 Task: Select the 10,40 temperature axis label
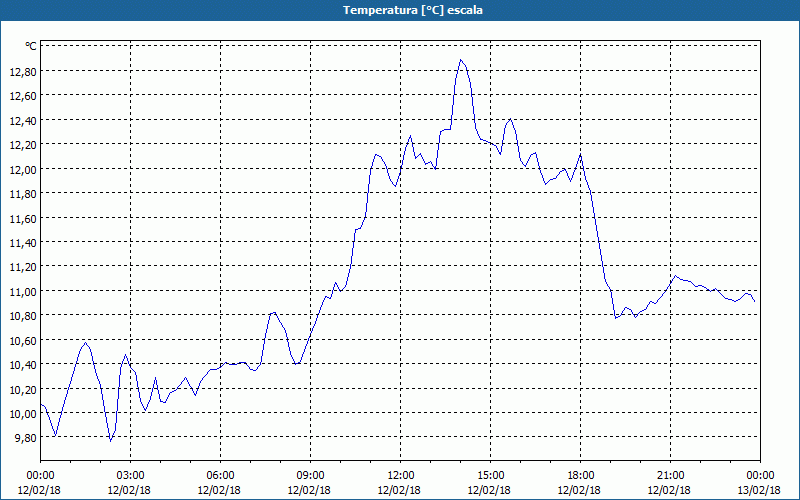point(23,365)
